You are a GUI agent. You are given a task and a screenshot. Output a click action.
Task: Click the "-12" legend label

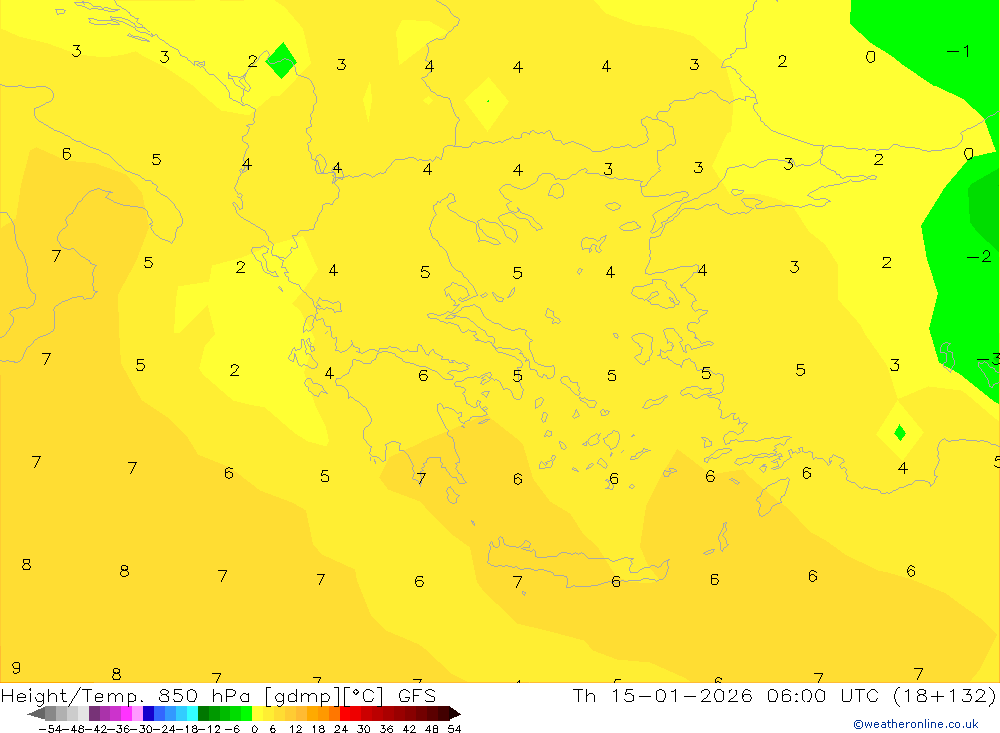click(210, 729)
